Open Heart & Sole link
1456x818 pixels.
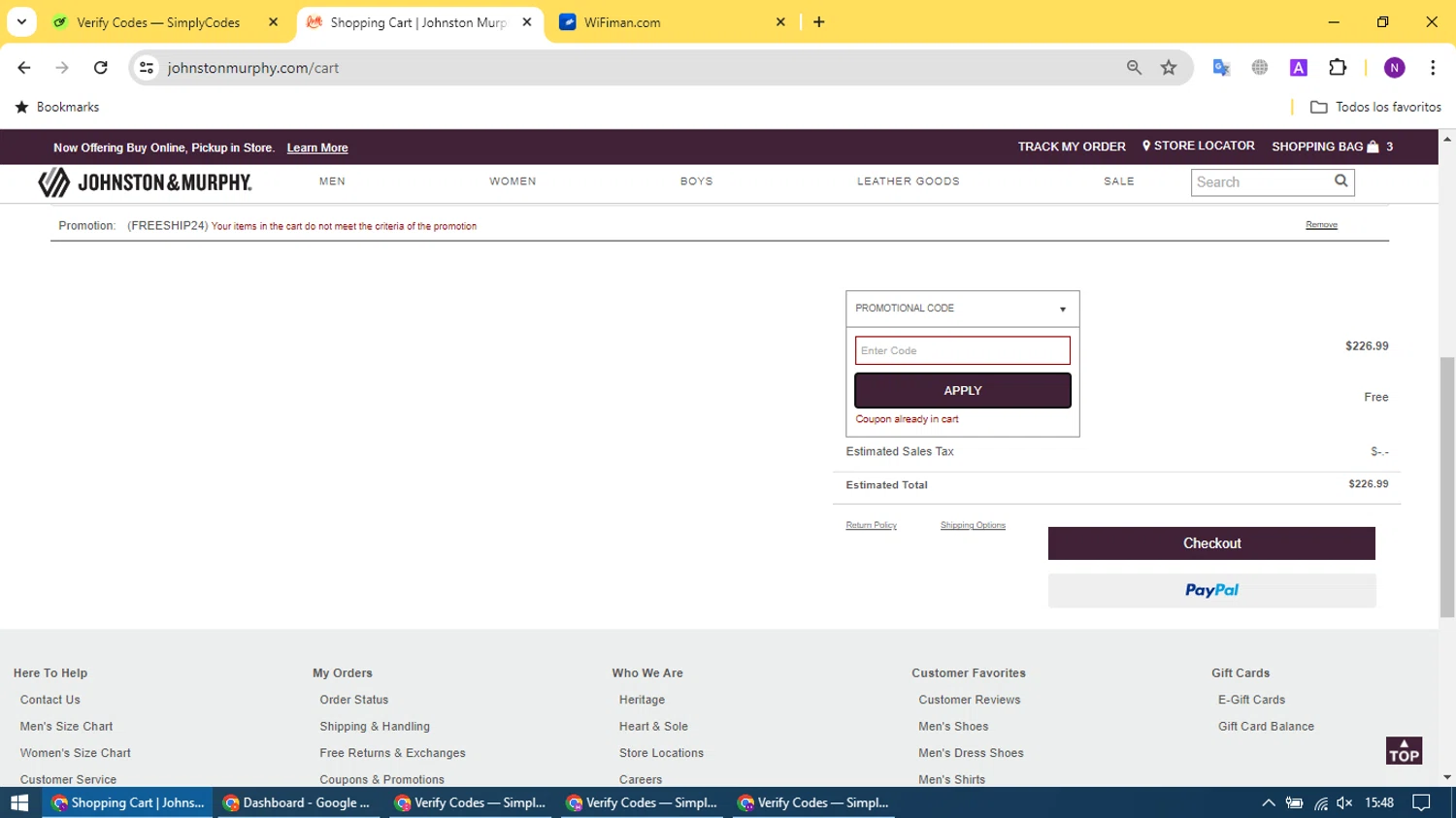(x=653, y=726)
